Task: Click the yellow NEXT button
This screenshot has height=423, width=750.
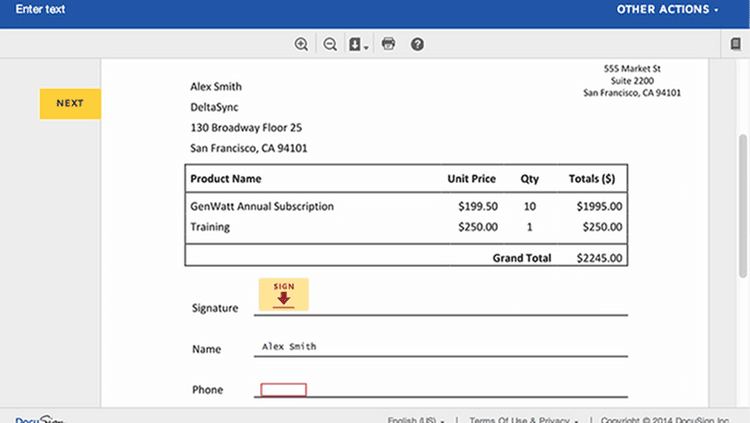Action: point(70,103)
